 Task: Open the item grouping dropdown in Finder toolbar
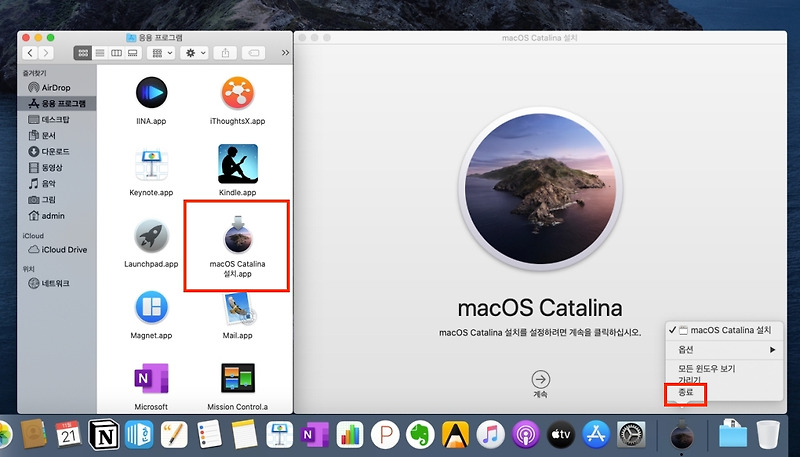click(x=163, y=53)
